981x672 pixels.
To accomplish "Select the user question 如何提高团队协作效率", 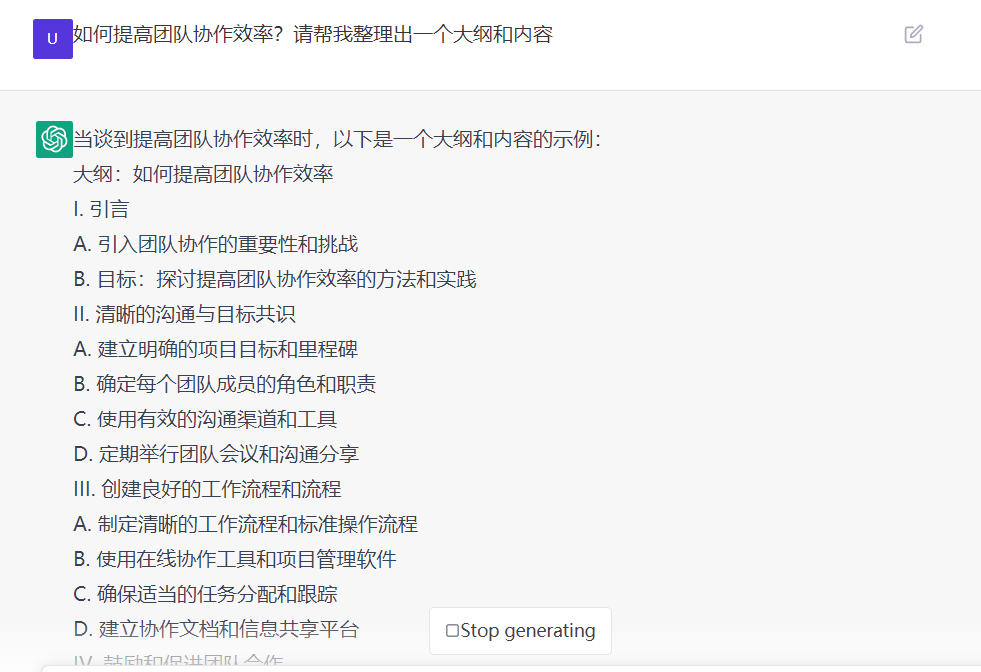I will click(310, 34).
